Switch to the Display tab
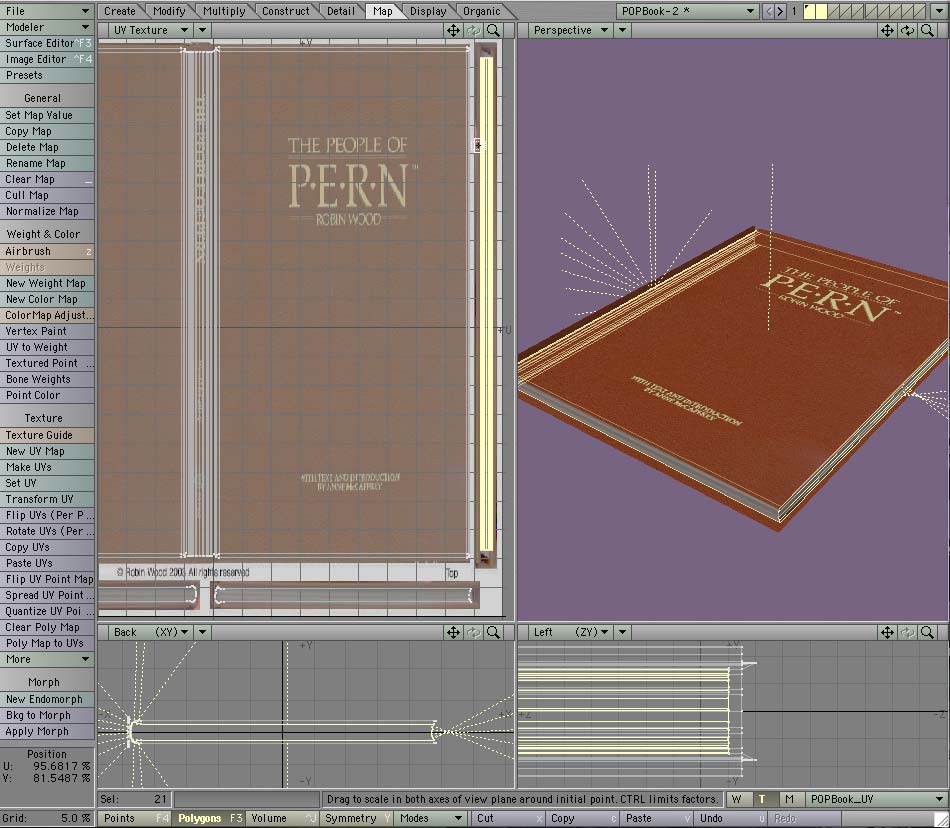Viewport: 950px width, 828px height. [428, 11]
